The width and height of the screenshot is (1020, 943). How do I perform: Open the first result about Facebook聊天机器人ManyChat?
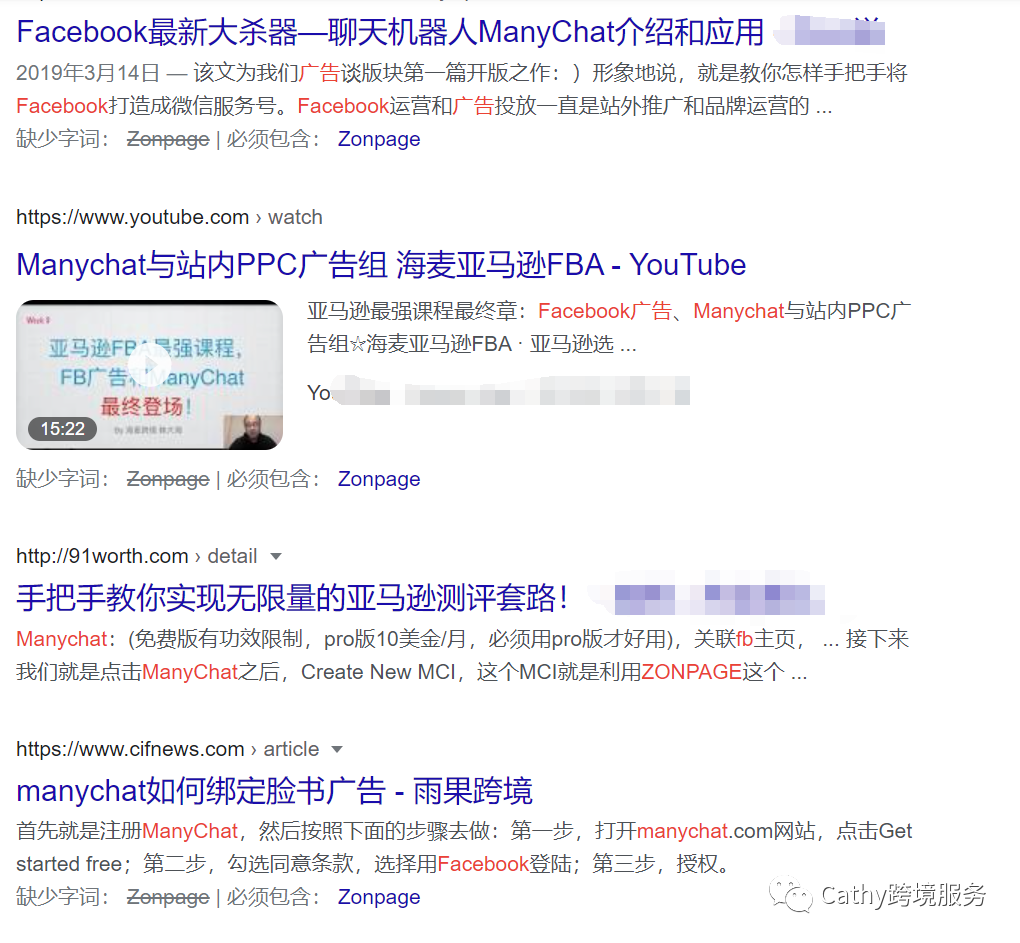coord(380,31)
